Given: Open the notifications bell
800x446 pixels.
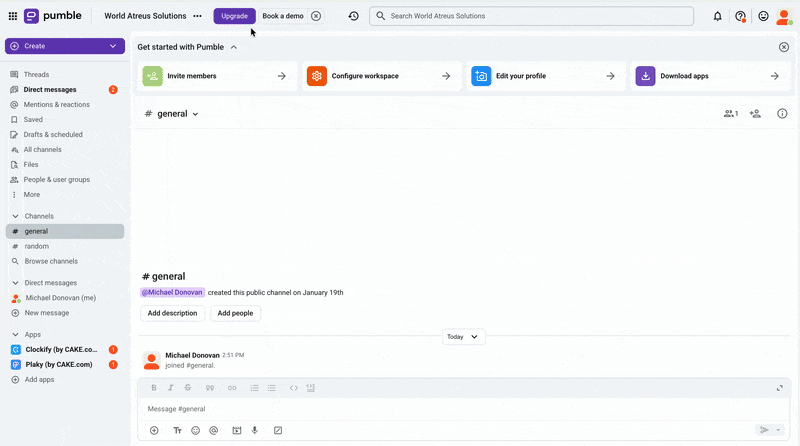Looking at the screenshot, I should [x=717, y=16].
